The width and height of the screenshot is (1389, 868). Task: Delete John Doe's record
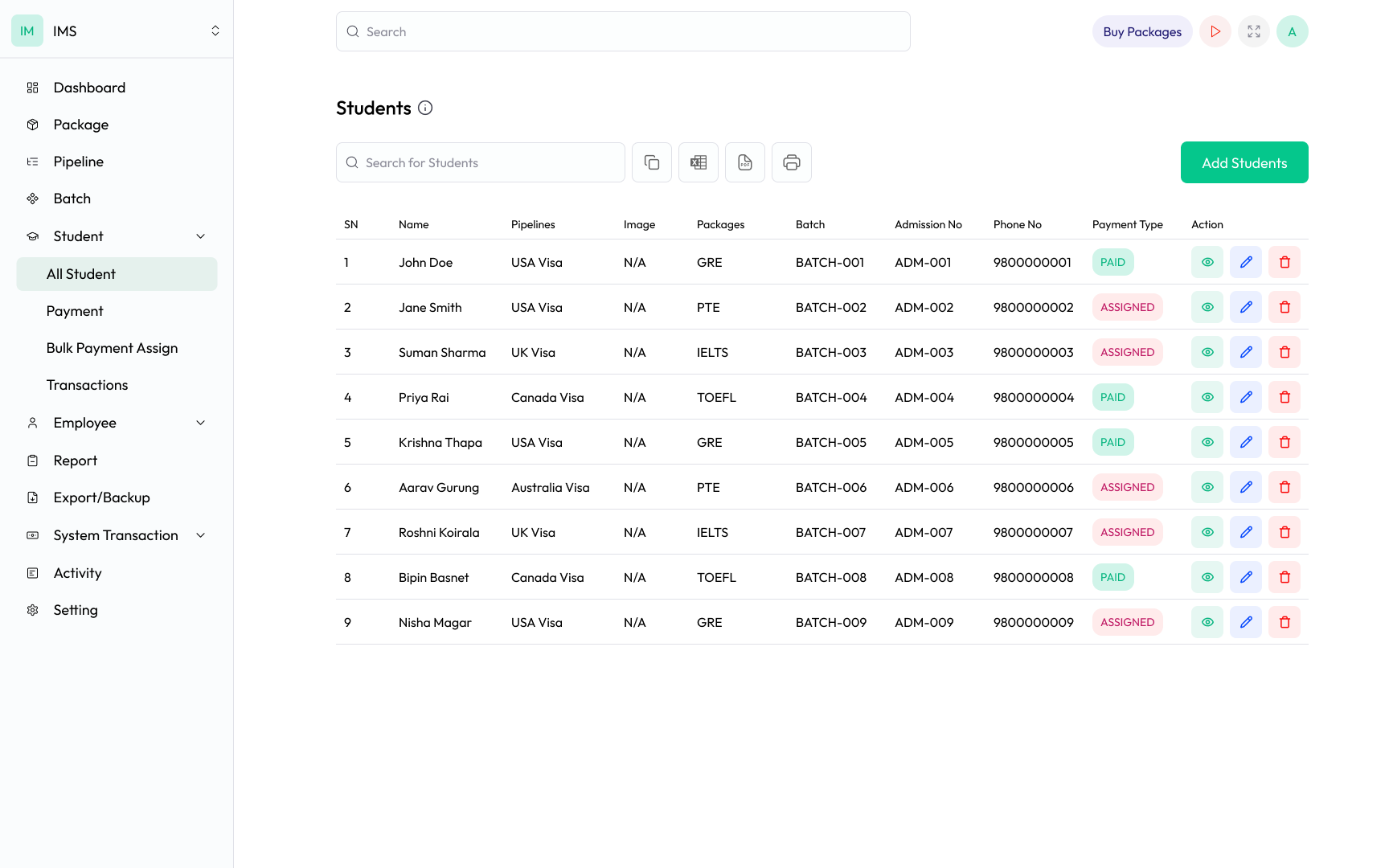tap(1285, 262)
